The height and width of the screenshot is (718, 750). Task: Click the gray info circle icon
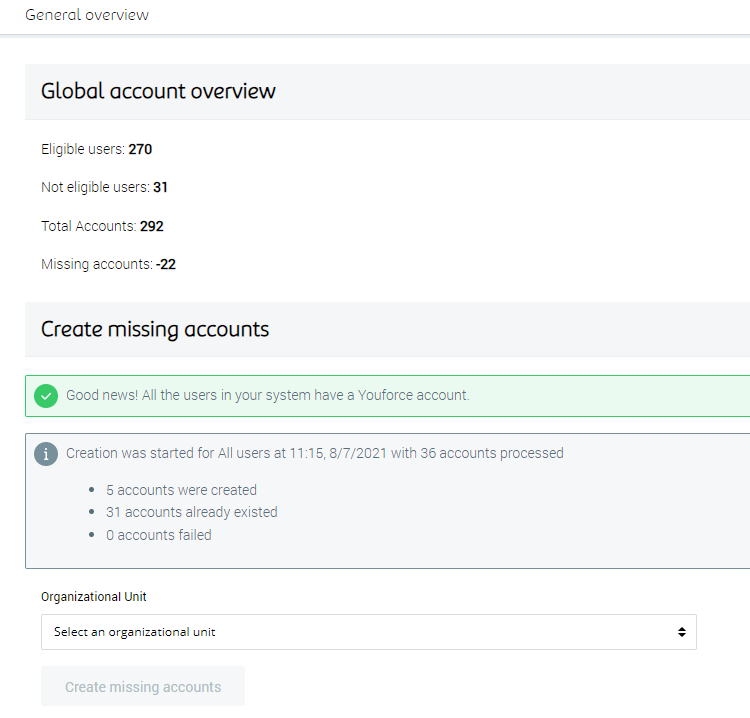coord(46,454)
